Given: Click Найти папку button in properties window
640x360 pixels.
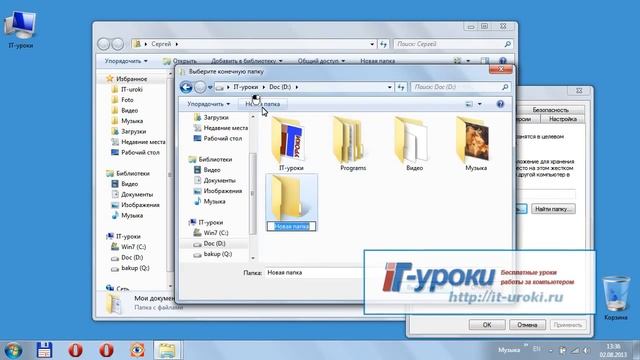Looking at the screenshot, I should pyautogui.click(x=553, y=209).
